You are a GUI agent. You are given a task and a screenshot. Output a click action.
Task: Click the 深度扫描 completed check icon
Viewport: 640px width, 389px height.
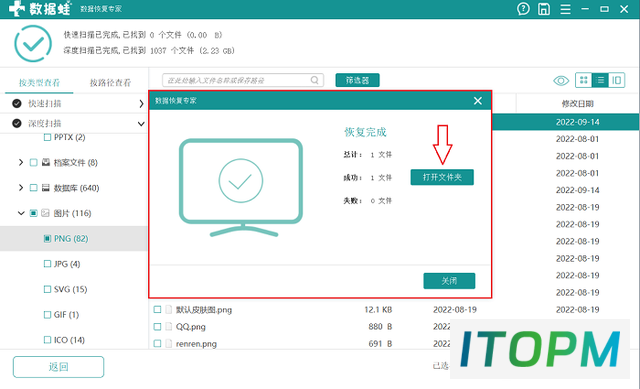pyautogui.click(x=17, y=123)
